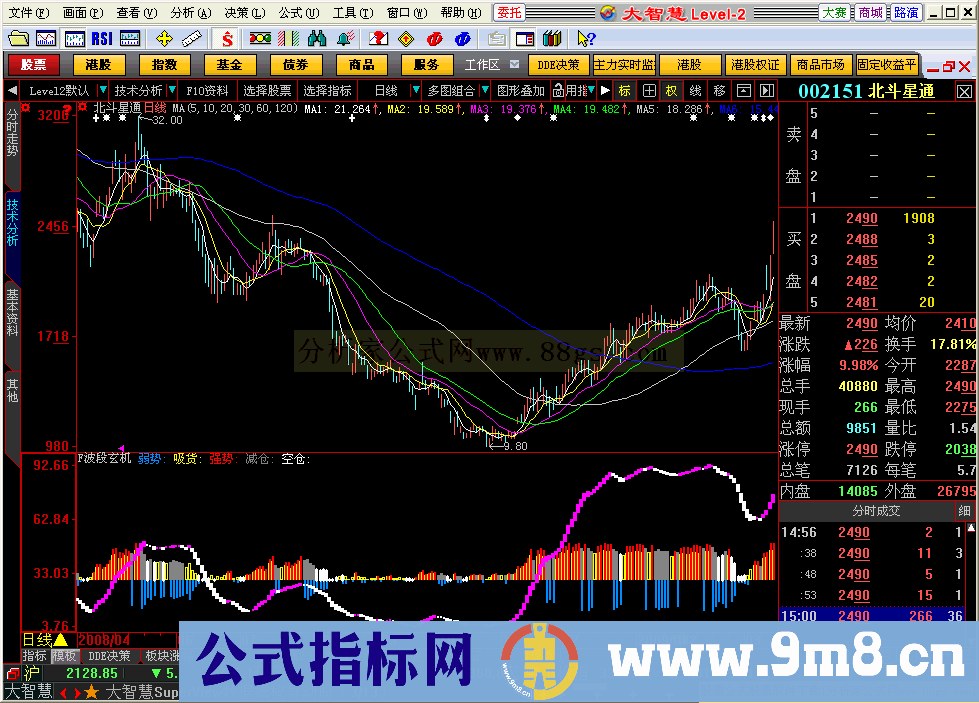
Task: Open the 文件(F) menu
Action: 28,12
